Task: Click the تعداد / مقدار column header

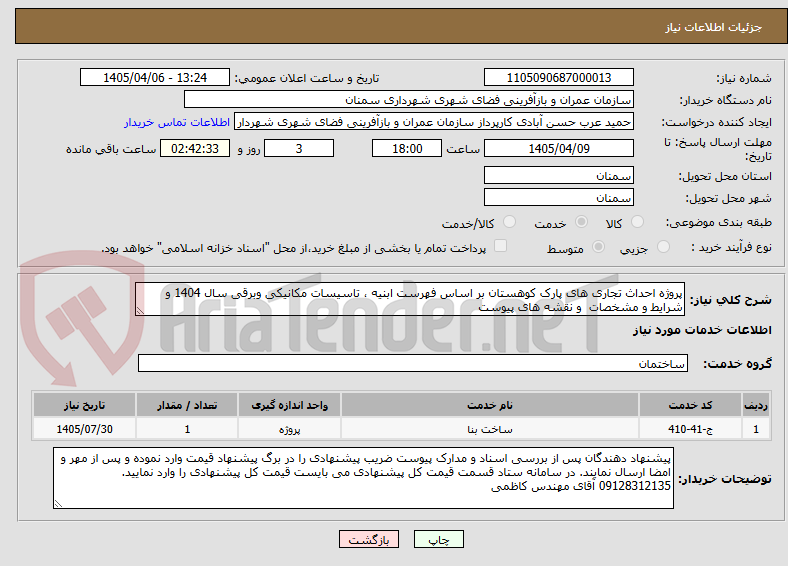Action: tap(187, 405)
